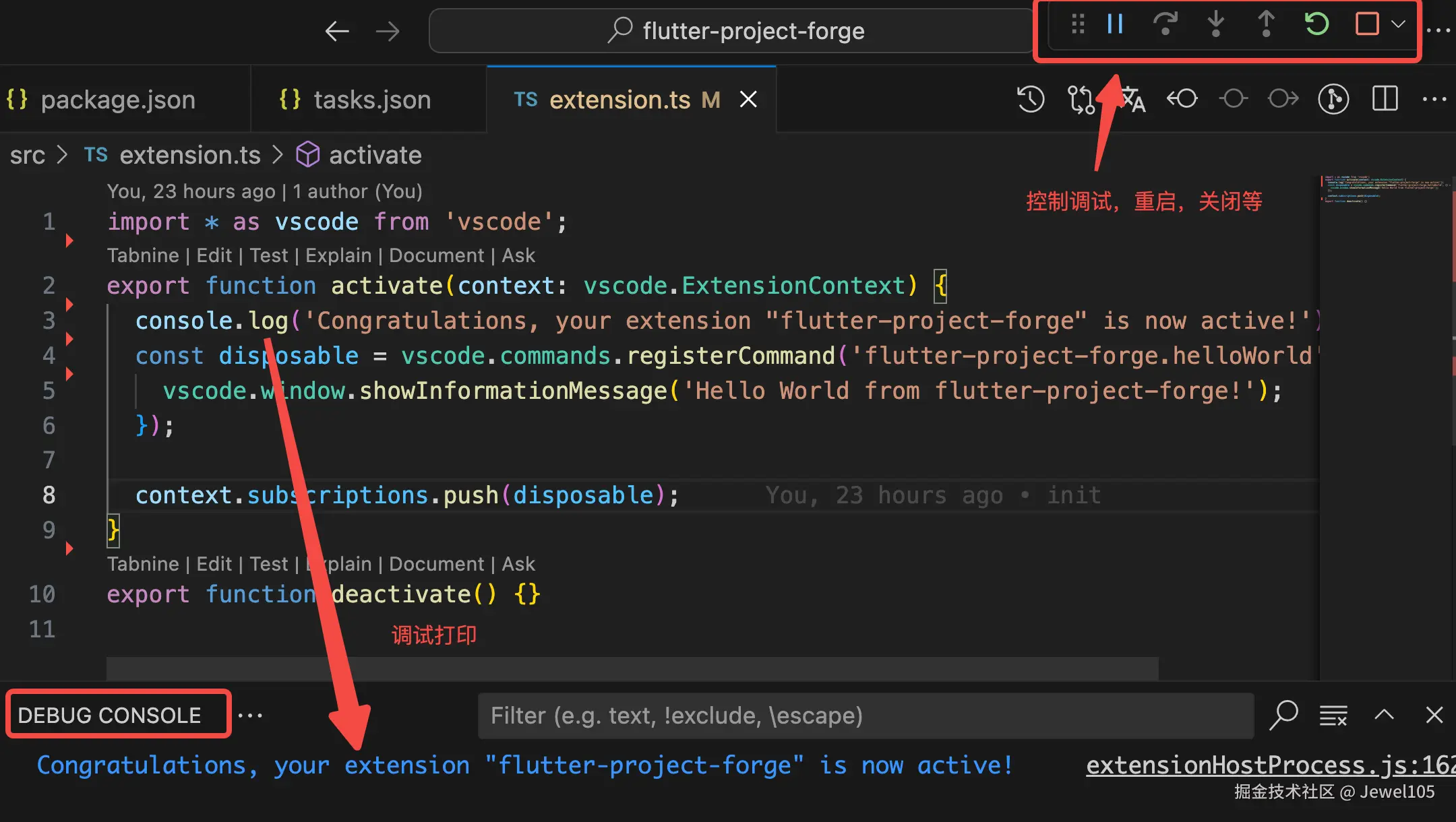
Task: Collapse the panel with chevron-up icon
Action: (1384, 716)
